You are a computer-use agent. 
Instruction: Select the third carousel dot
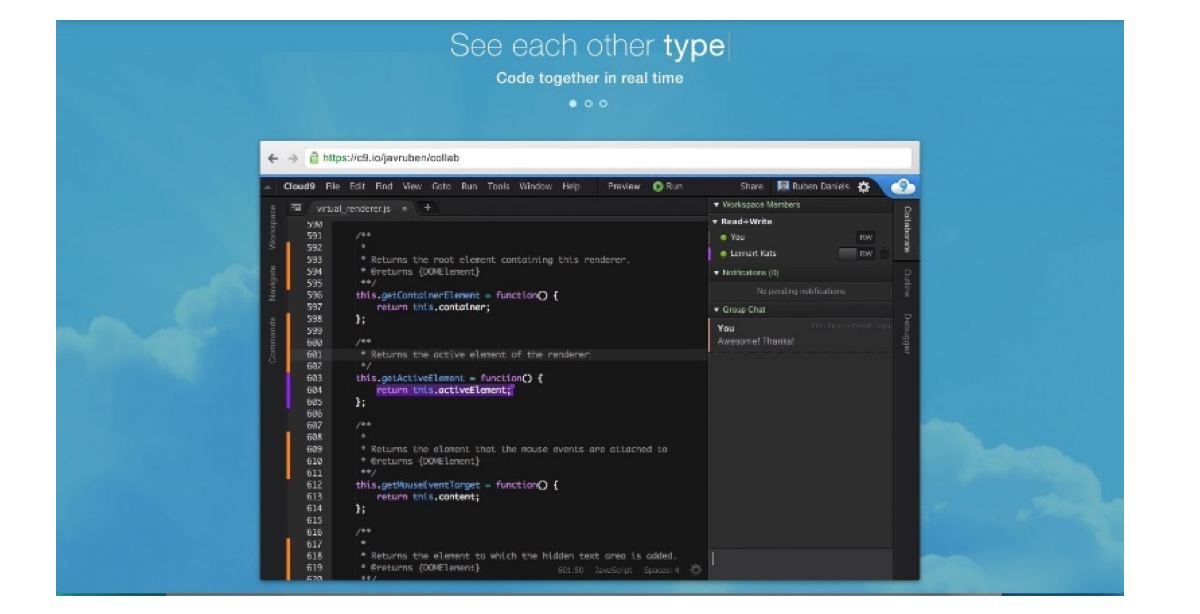pos(603,103)
